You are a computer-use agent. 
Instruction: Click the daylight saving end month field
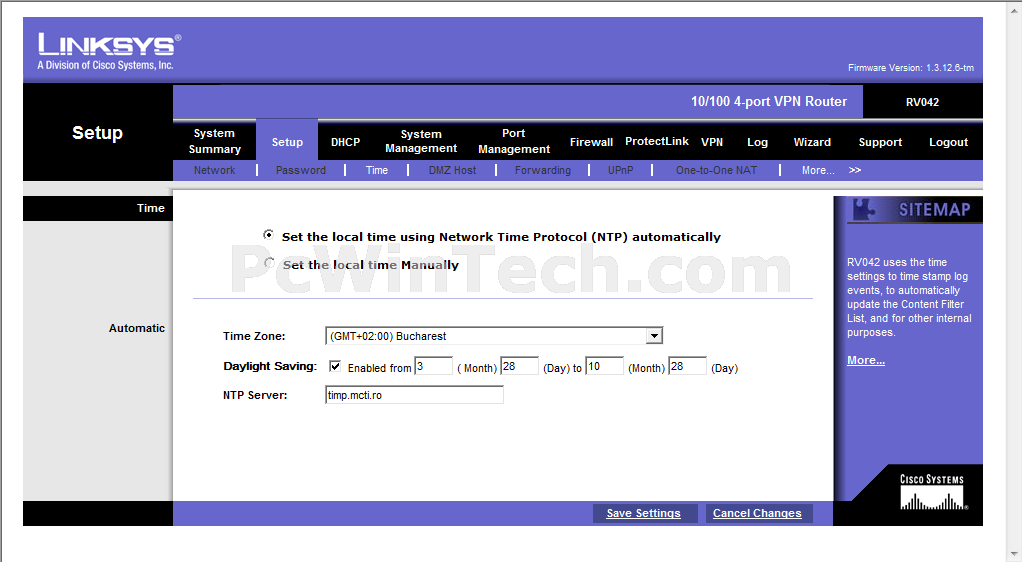604,366
